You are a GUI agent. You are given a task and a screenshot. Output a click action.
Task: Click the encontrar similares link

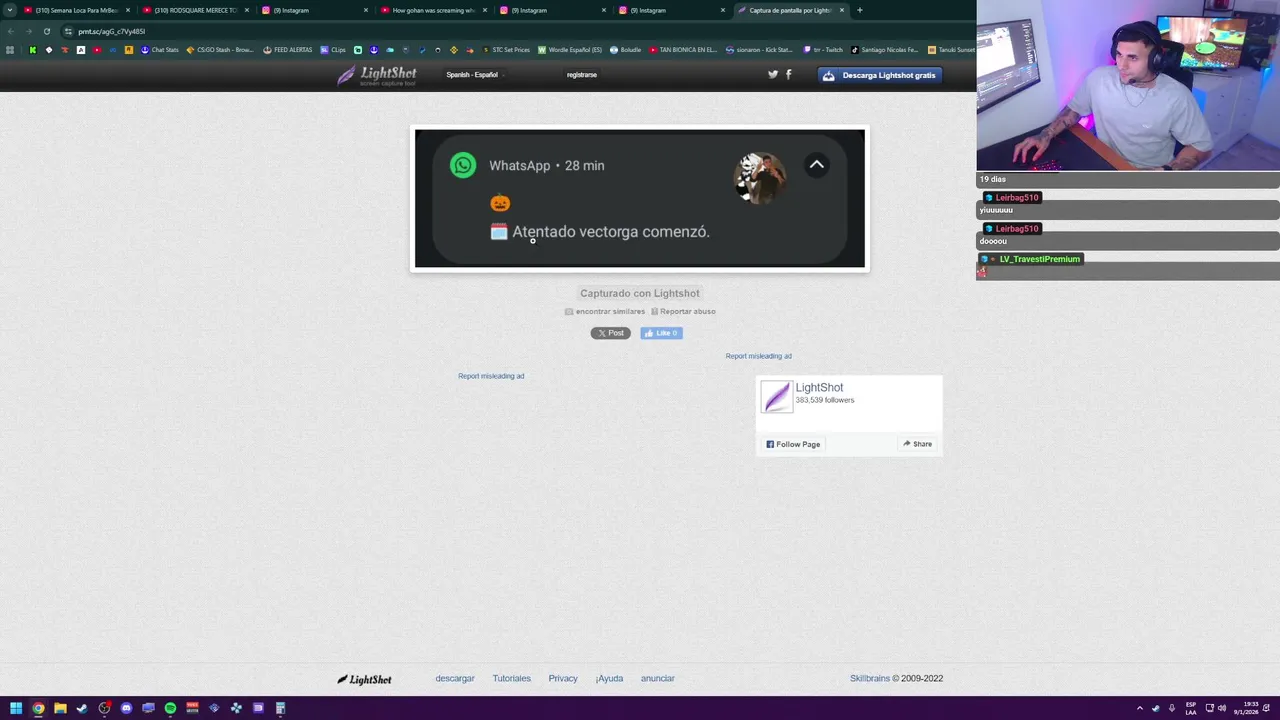click(605, 312)
